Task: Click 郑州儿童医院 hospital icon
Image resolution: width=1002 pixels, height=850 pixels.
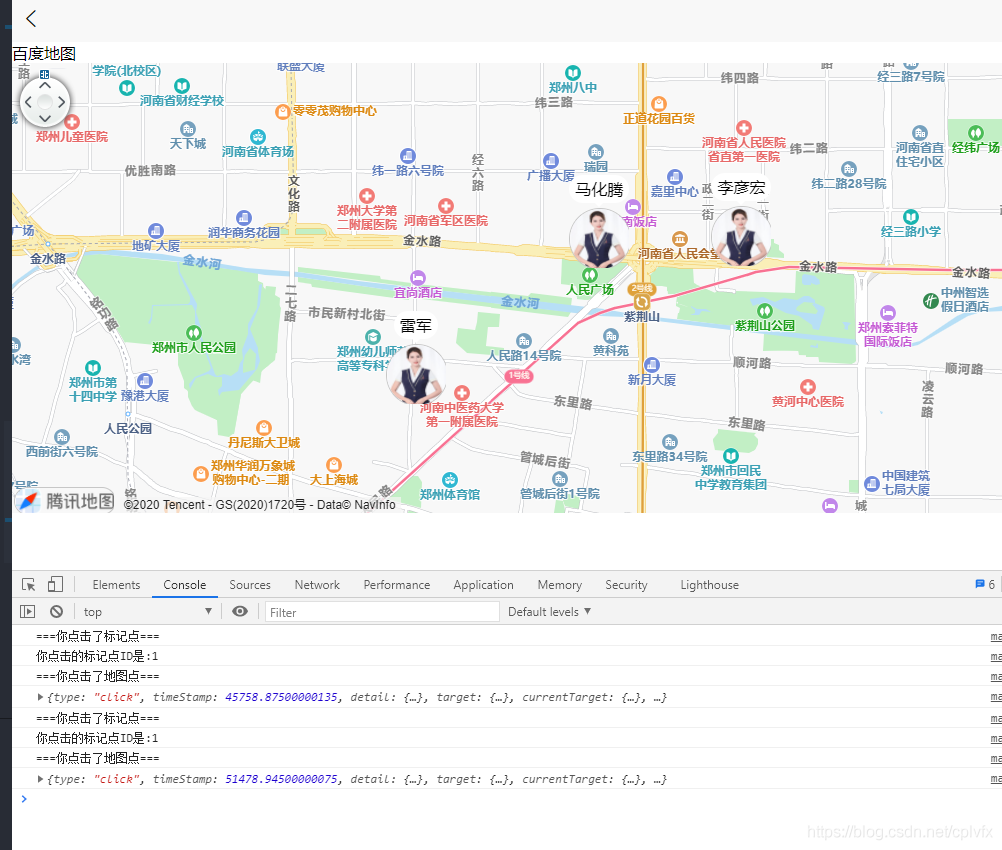Action: [x=72, y=121]
